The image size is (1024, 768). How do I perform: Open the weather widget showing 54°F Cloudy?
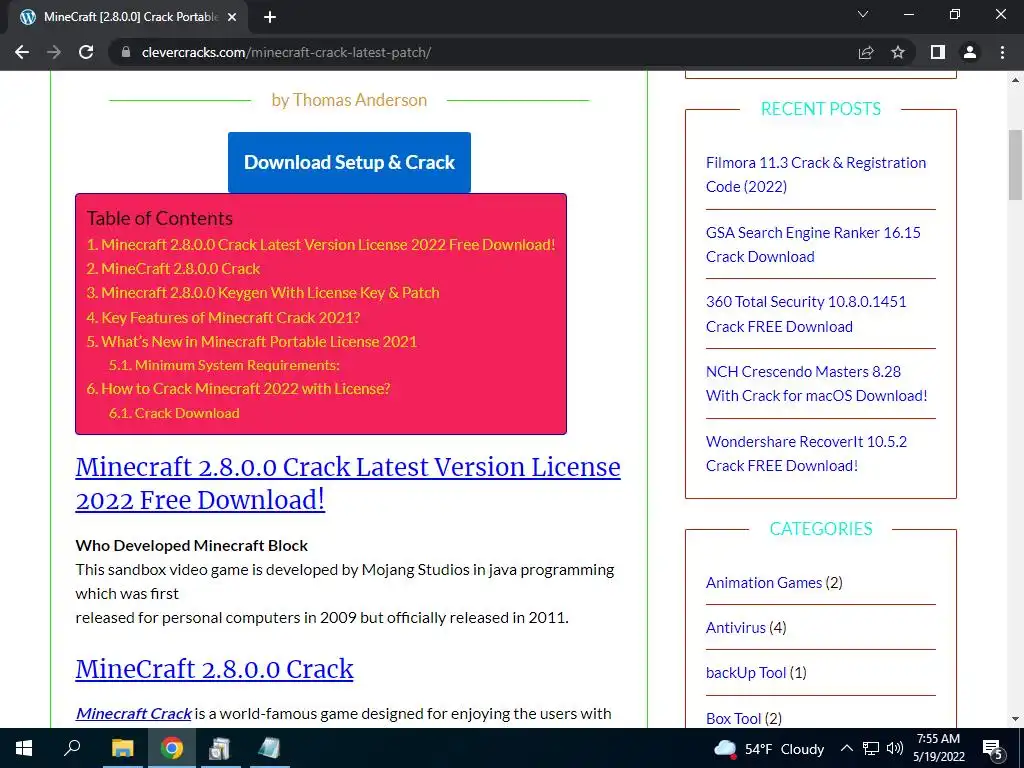pos(769,749)
